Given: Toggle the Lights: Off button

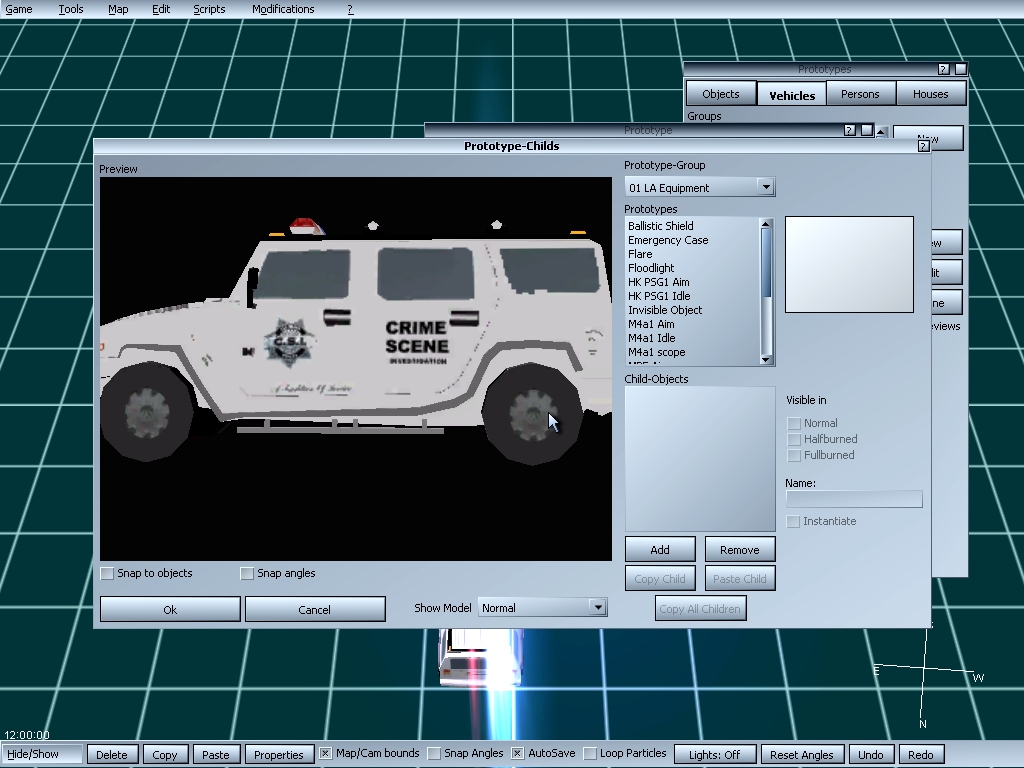Looking at the screenshot, I should tap(715, 754).
